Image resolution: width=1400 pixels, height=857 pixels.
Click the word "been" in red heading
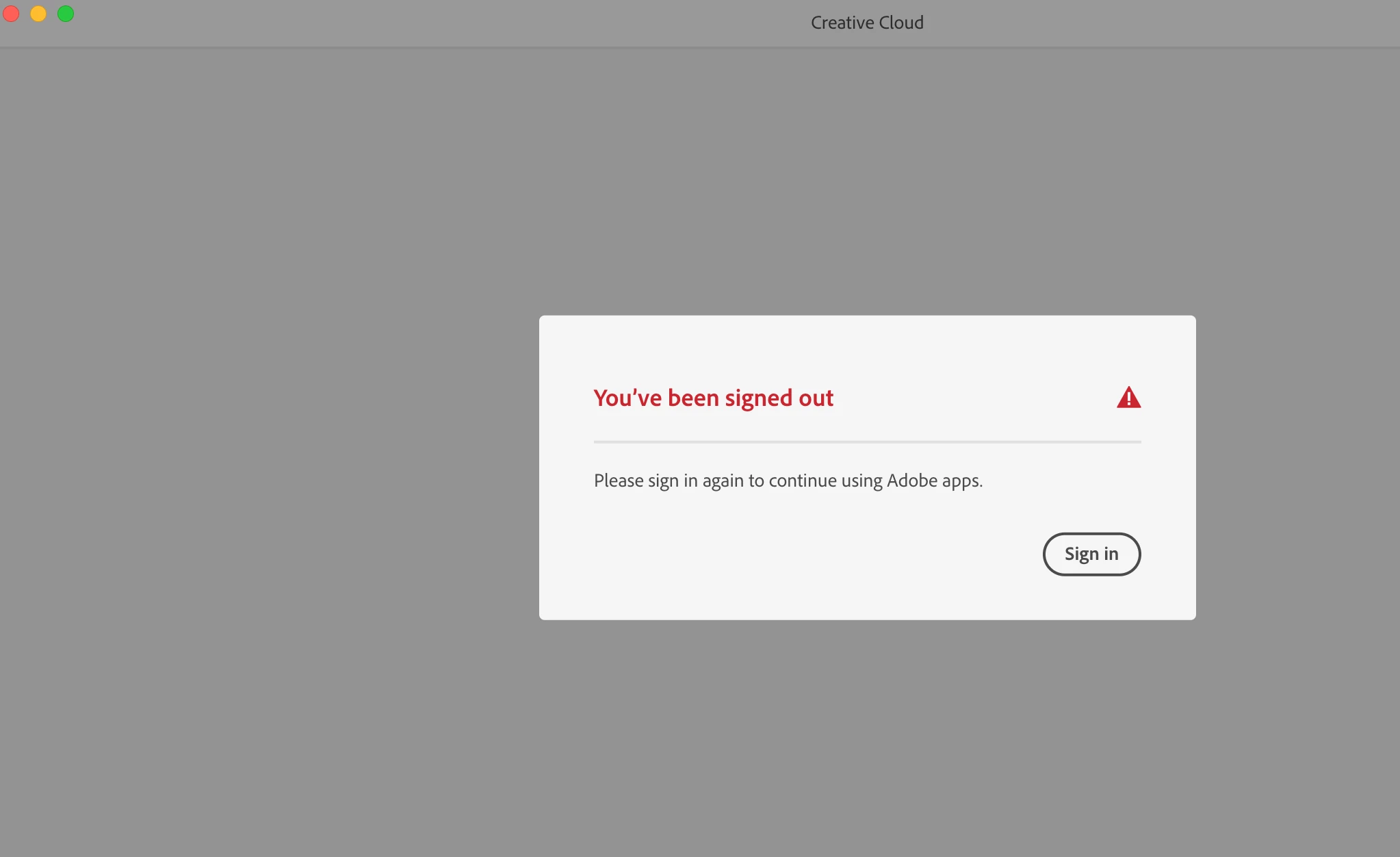[x=693, y=398]
